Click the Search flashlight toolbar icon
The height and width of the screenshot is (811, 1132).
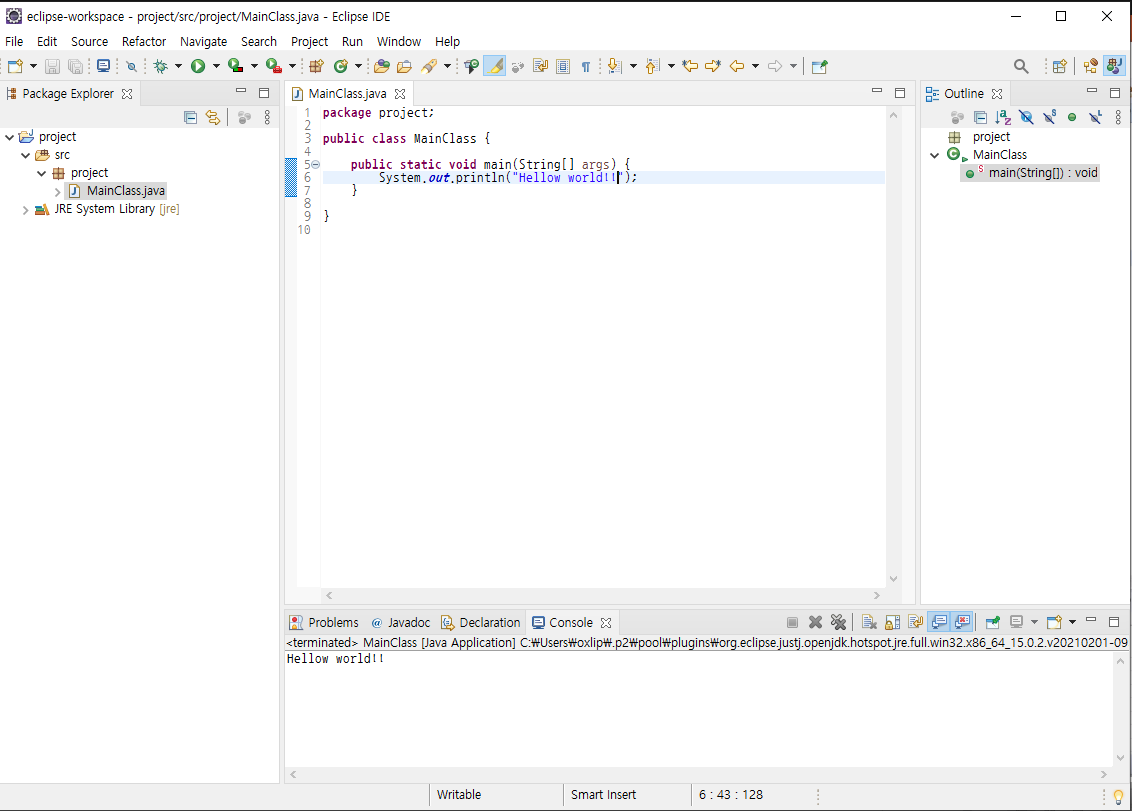pyautogui.click(x=430, y=66)
